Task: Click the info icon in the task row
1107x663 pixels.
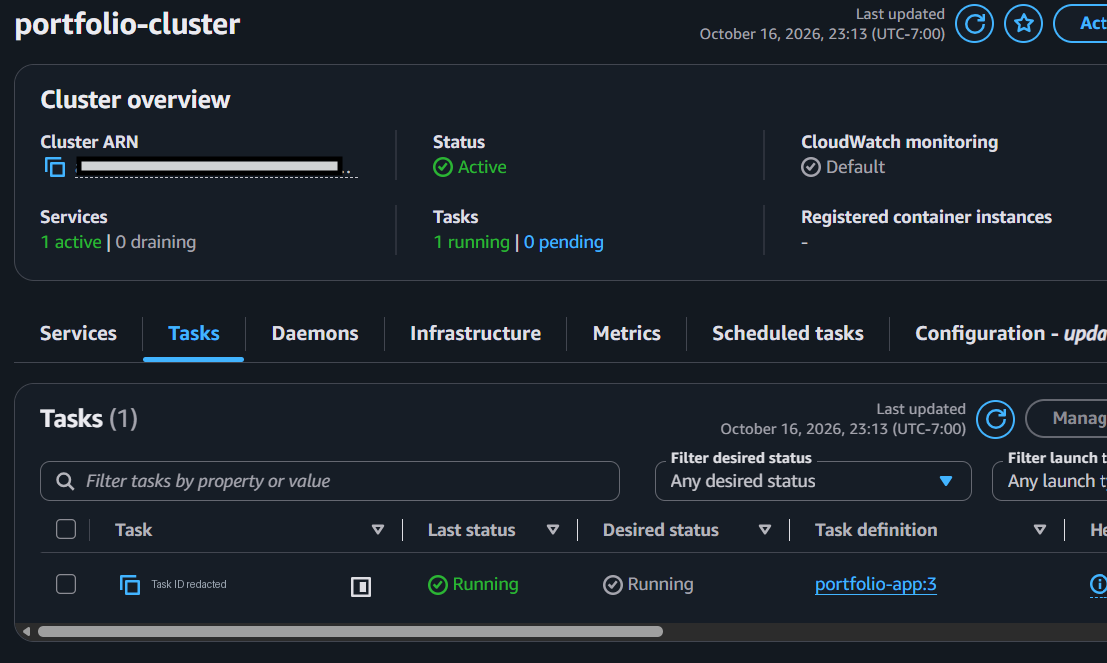Action: [1099, 585]
